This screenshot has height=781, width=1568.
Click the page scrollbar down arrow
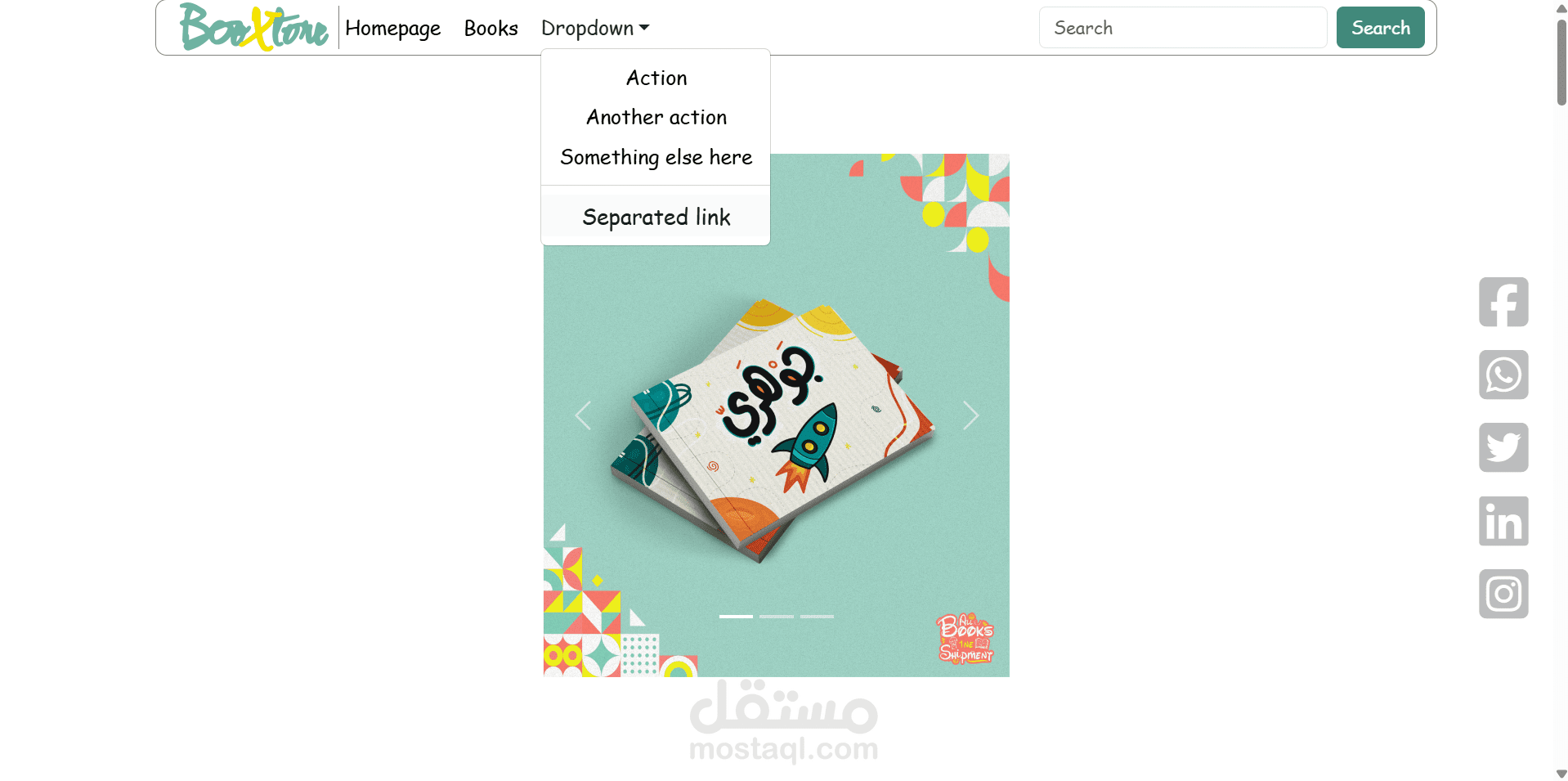1561,774
